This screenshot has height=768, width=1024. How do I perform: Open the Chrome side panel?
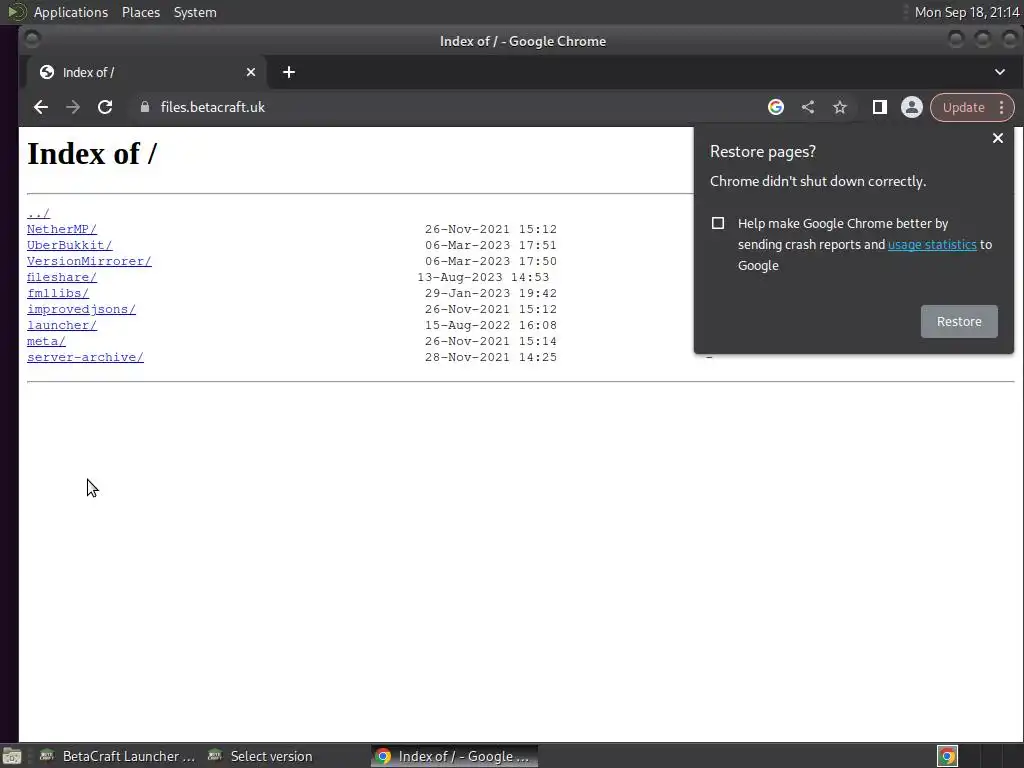pyautogui.click(x=880, y=107)
